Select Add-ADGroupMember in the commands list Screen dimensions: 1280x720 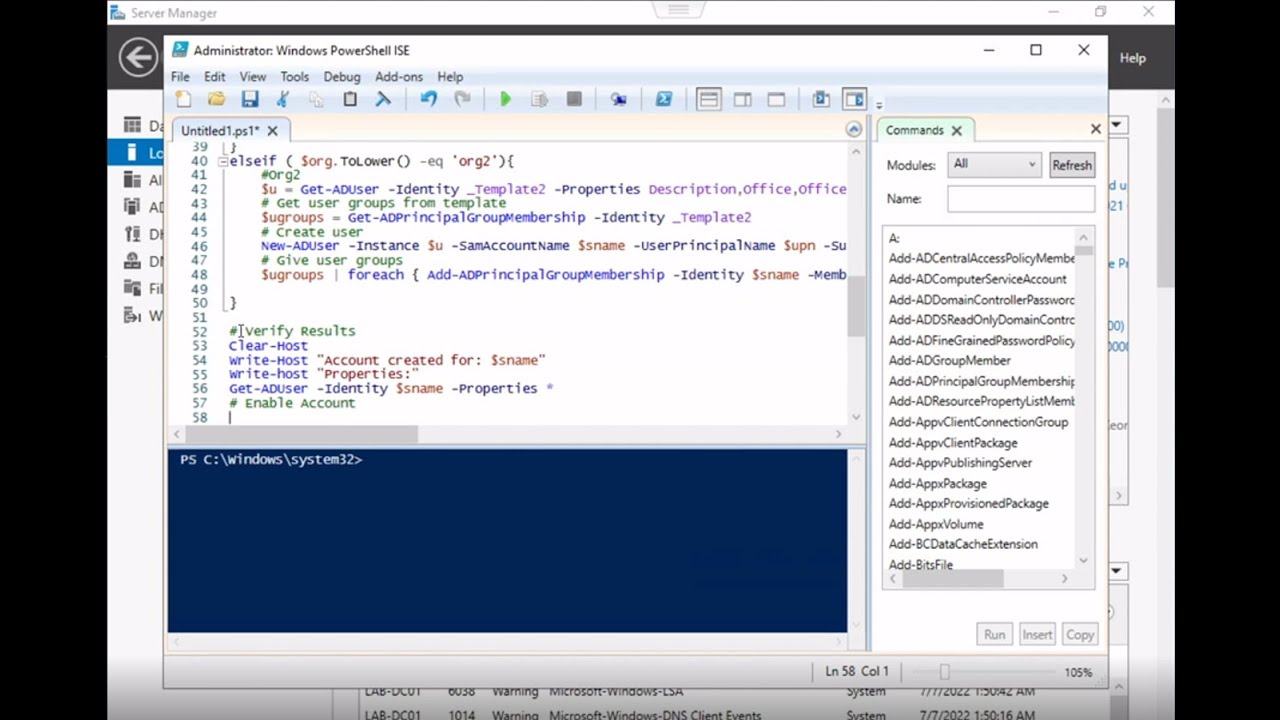(950, 361)
